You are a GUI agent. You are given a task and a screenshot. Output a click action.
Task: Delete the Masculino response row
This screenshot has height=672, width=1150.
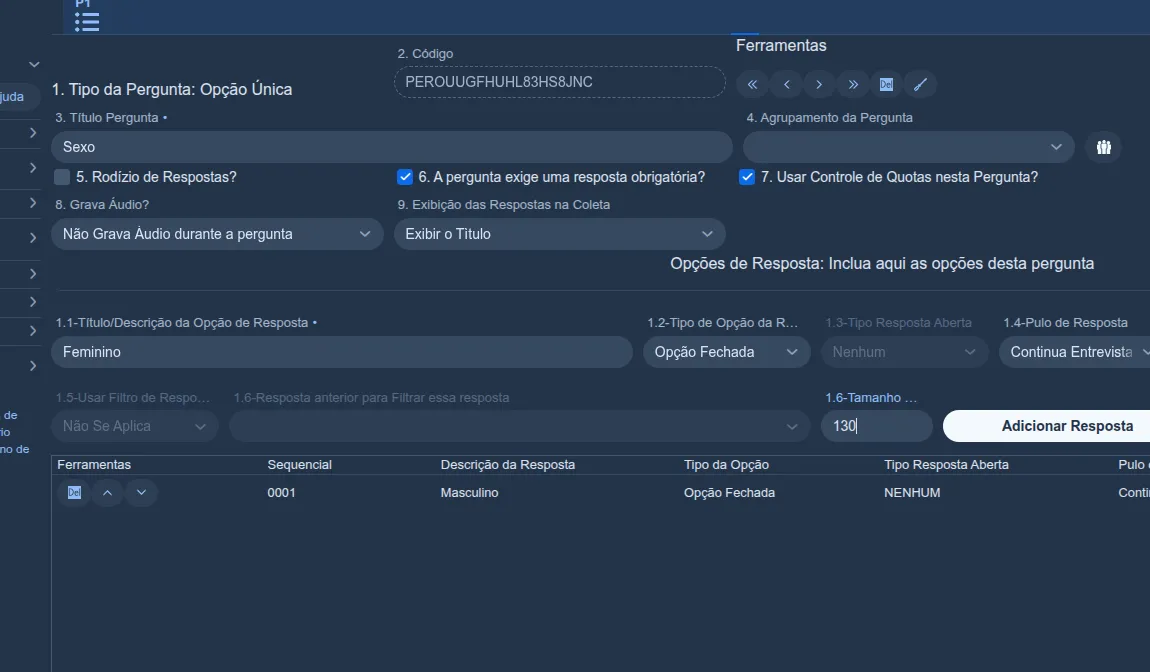pos(74,492)
